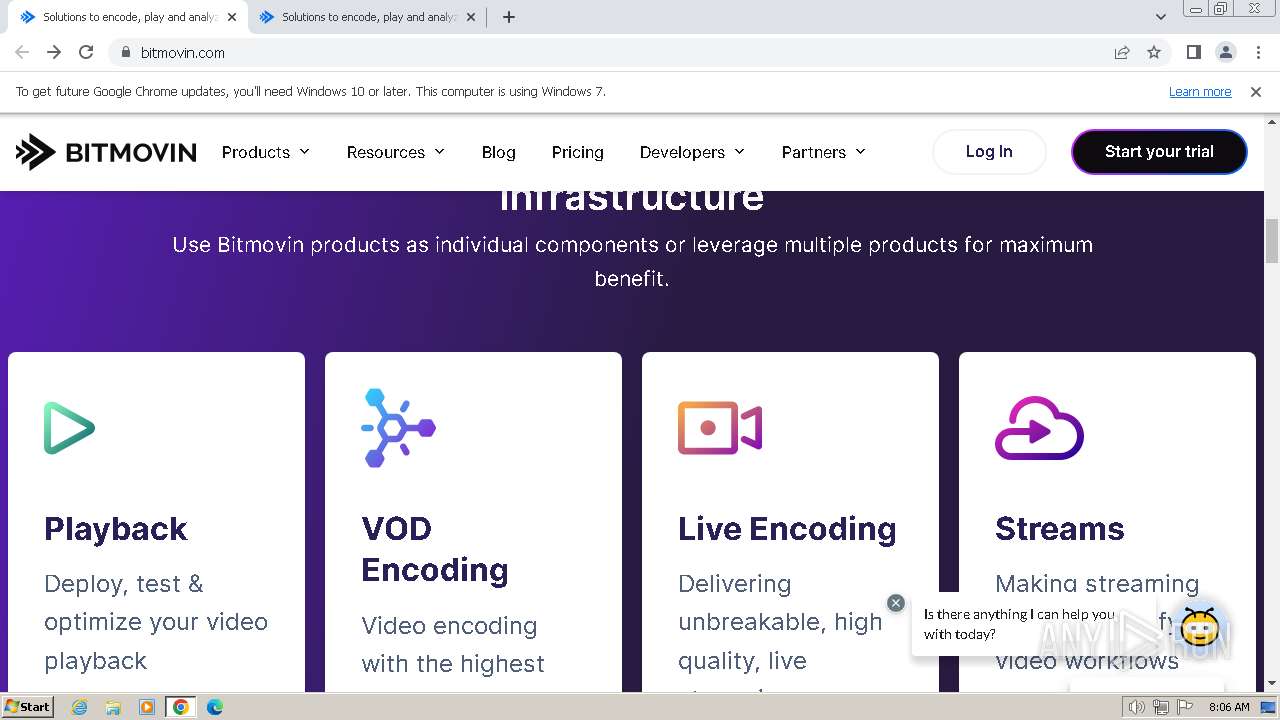1280x720 pixels.
Task: Open a new tab
Action: [x=509, y=17]
